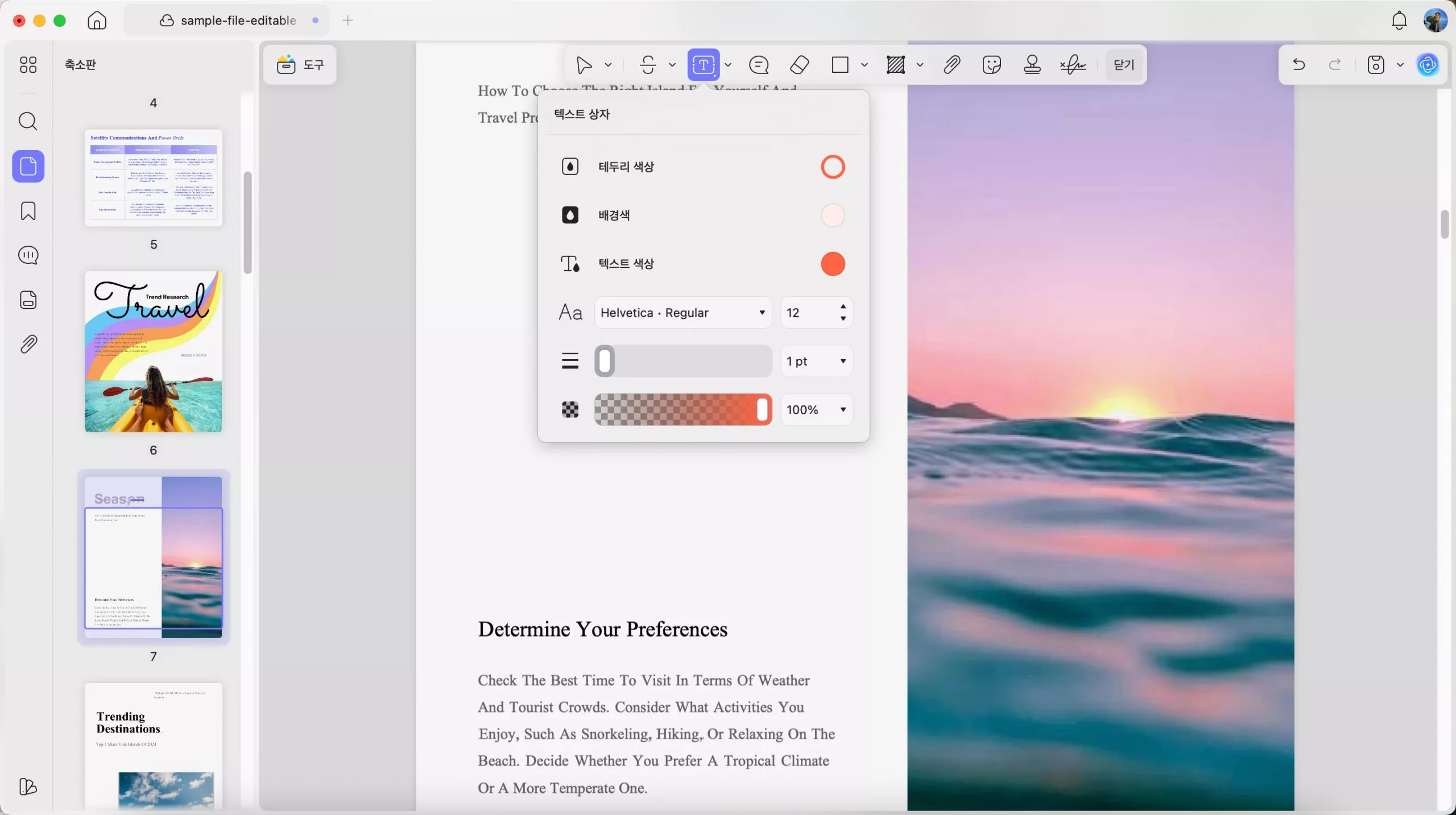Open the bookmarks panel icon
This screenshot has height=815, width=1456.
[28, 211]
